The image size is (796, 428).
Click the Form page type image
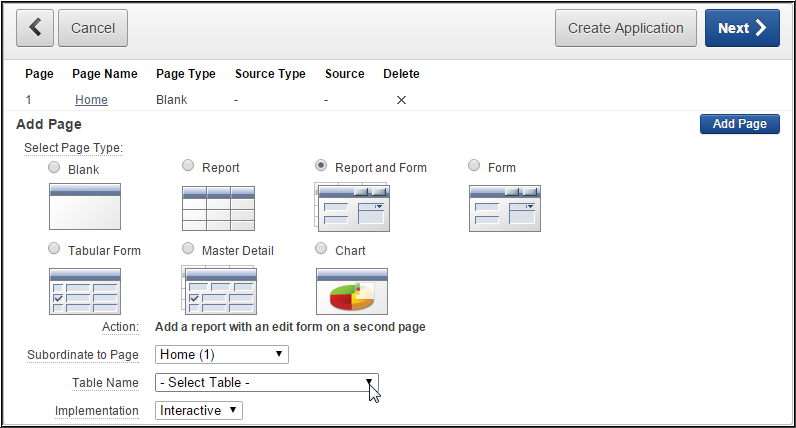tap(505, 207)
